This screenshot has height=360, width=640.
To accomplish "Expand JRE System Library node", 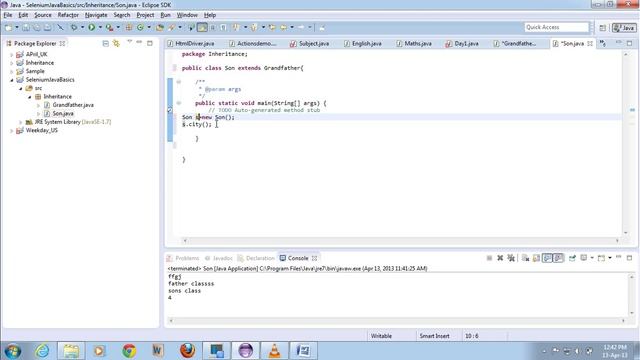I will [x=20, y=122].
